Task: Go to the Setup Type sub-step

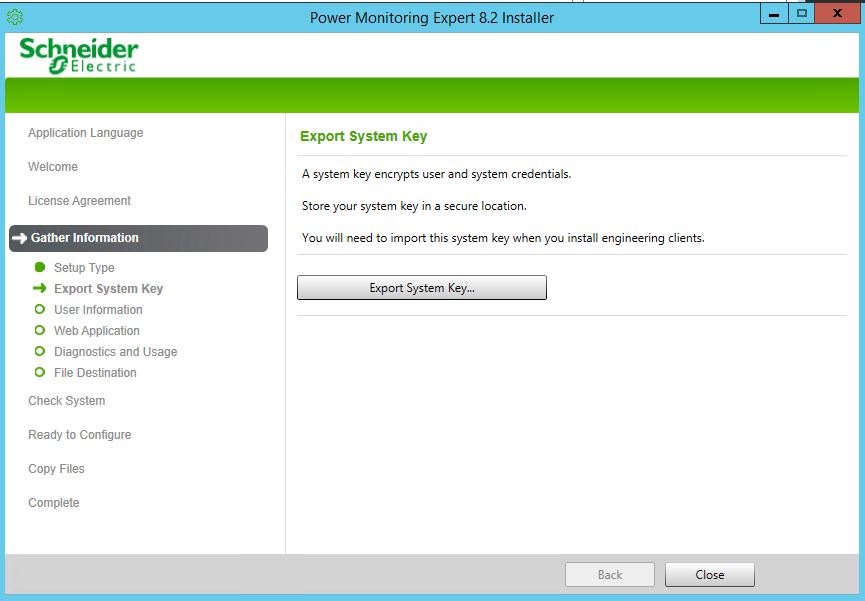Action: click(84, 268)
